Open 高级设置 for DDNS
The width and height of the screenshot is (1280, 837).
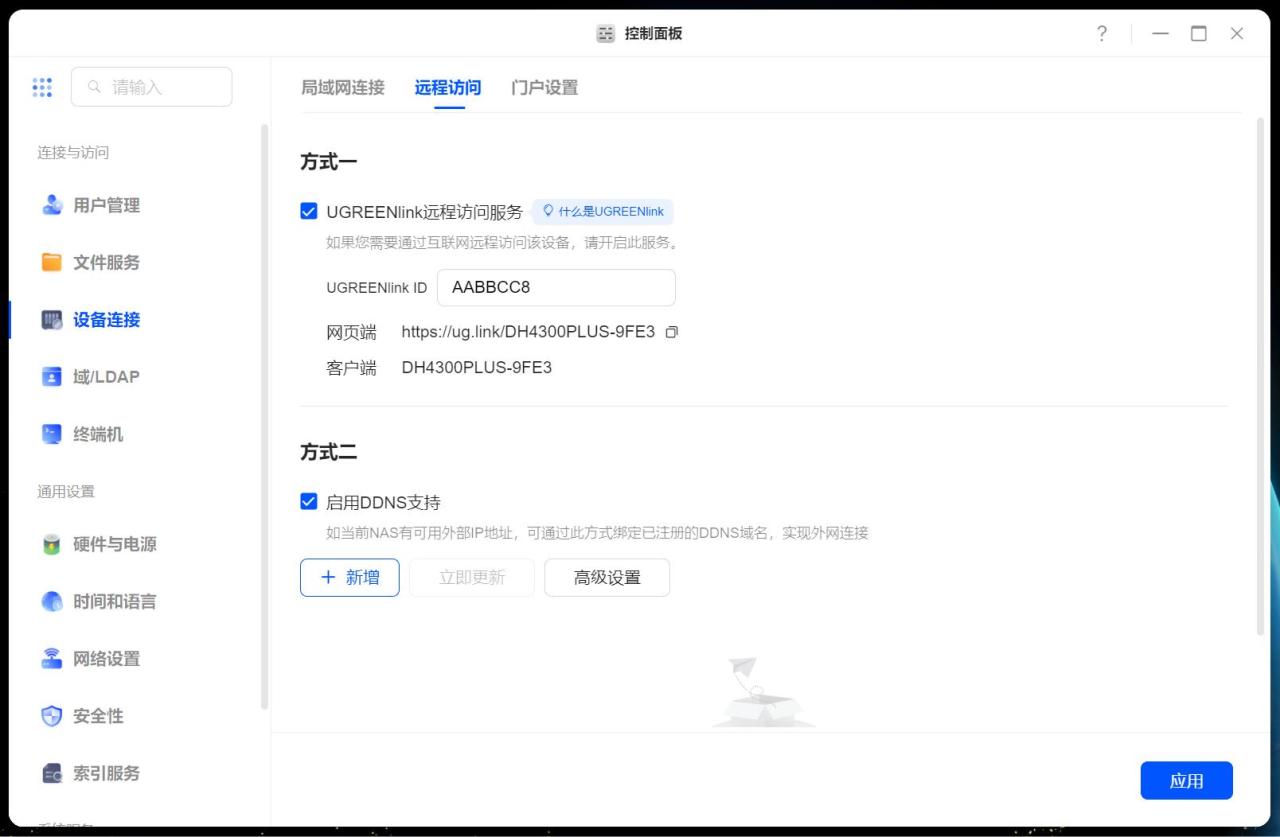pyautogui.click(x=607, y=577)
